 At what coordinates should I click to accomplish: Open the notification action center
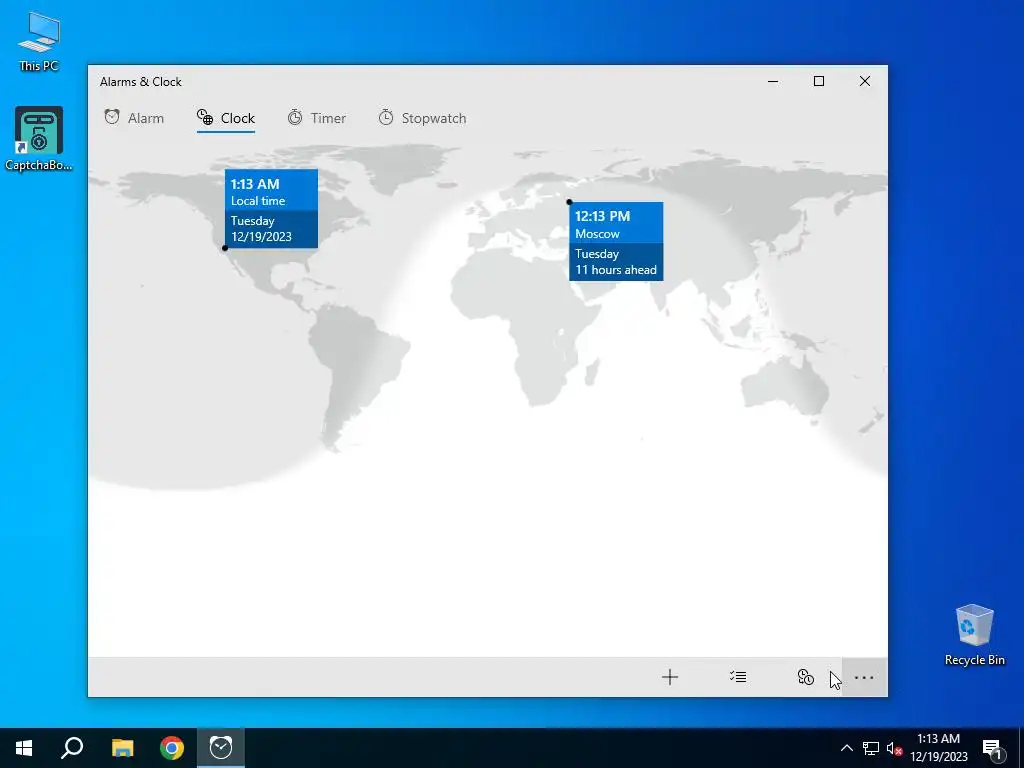(x=993, y=749)
